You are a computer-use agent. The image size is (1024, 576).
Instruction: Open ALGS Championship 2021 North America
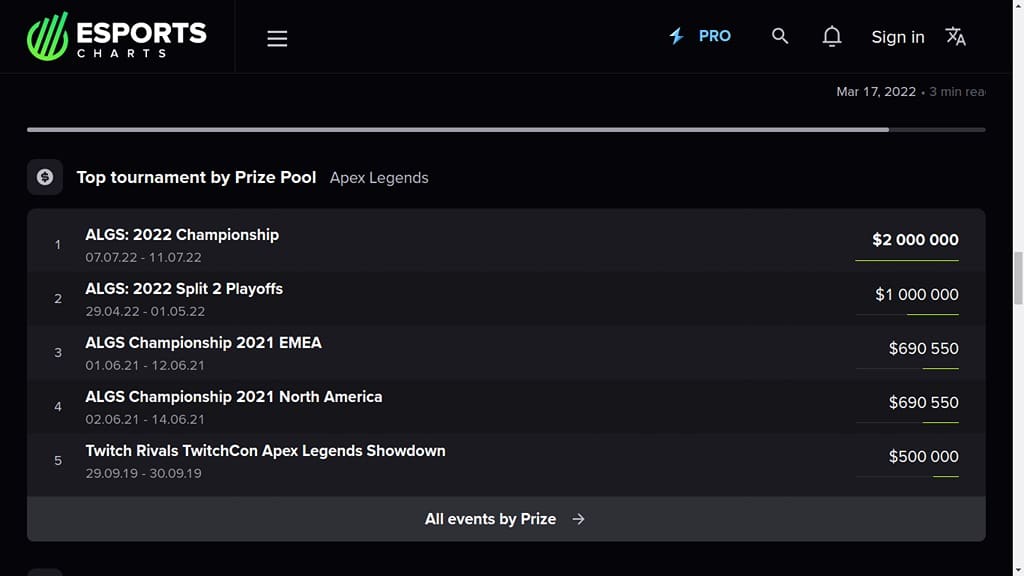coord(234,397)
